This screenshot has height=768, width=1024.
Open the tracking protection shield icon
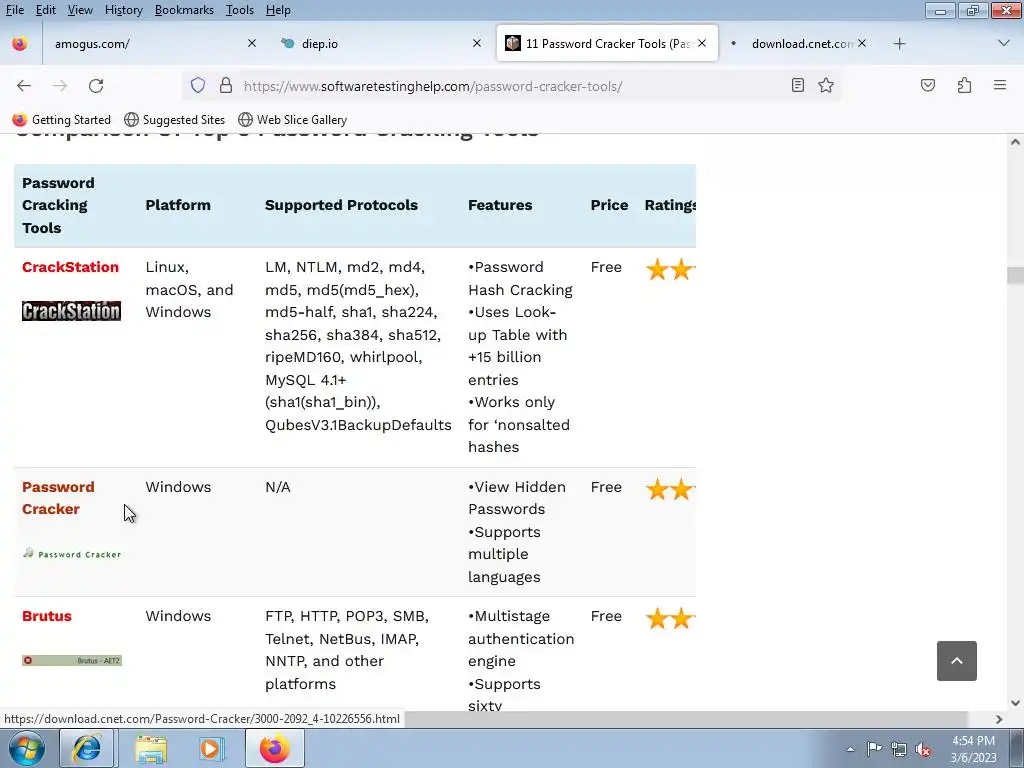pos(198,86)
